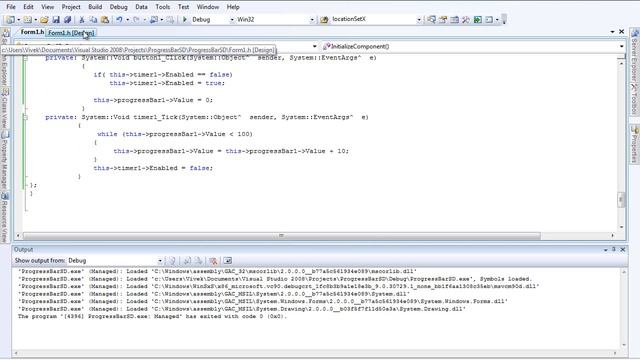Viewport: 640px width, 360px height.
Task: Go to Next Message in Output panel
Action: click(x=198, y=260)
